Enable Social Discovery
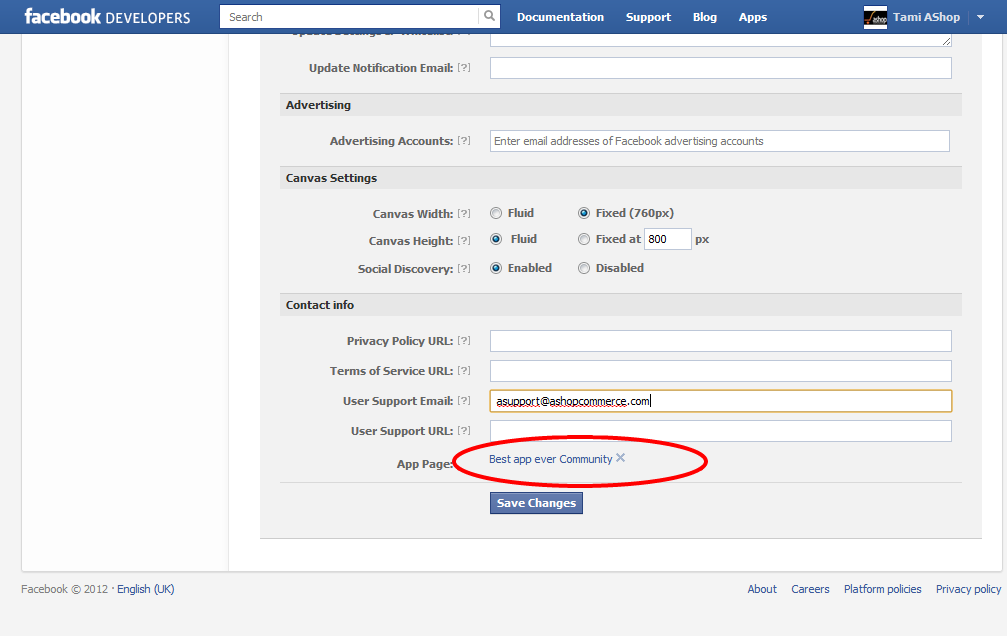The height and width of the screenshot is (636, 1007). (496, 268)
